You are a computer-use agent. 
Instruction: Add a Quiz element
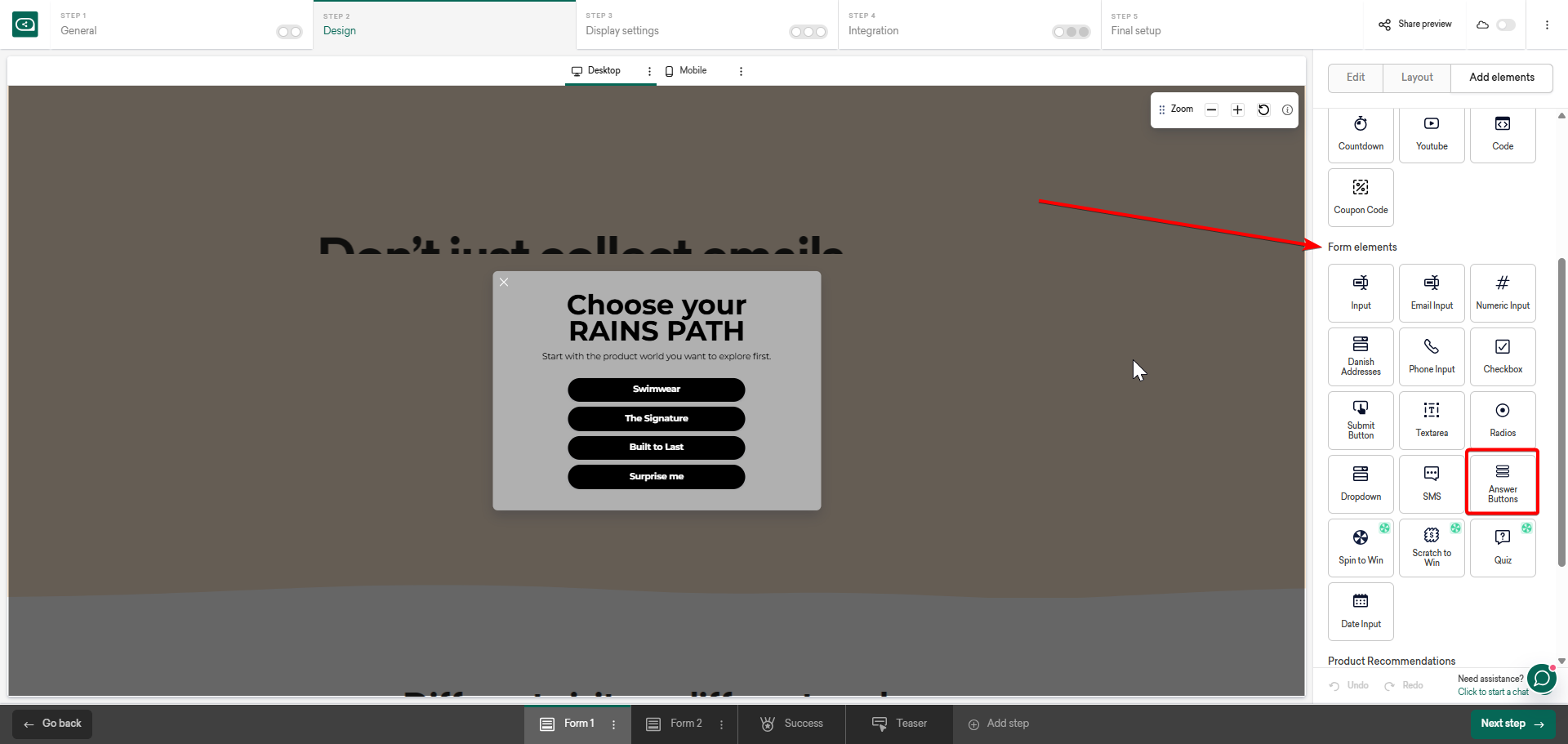click(x=1503, y=548)
